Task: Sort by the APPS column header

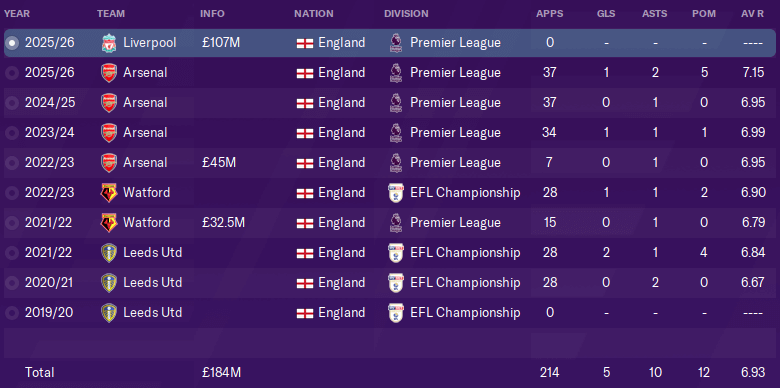Action: (x=550, y=14)
